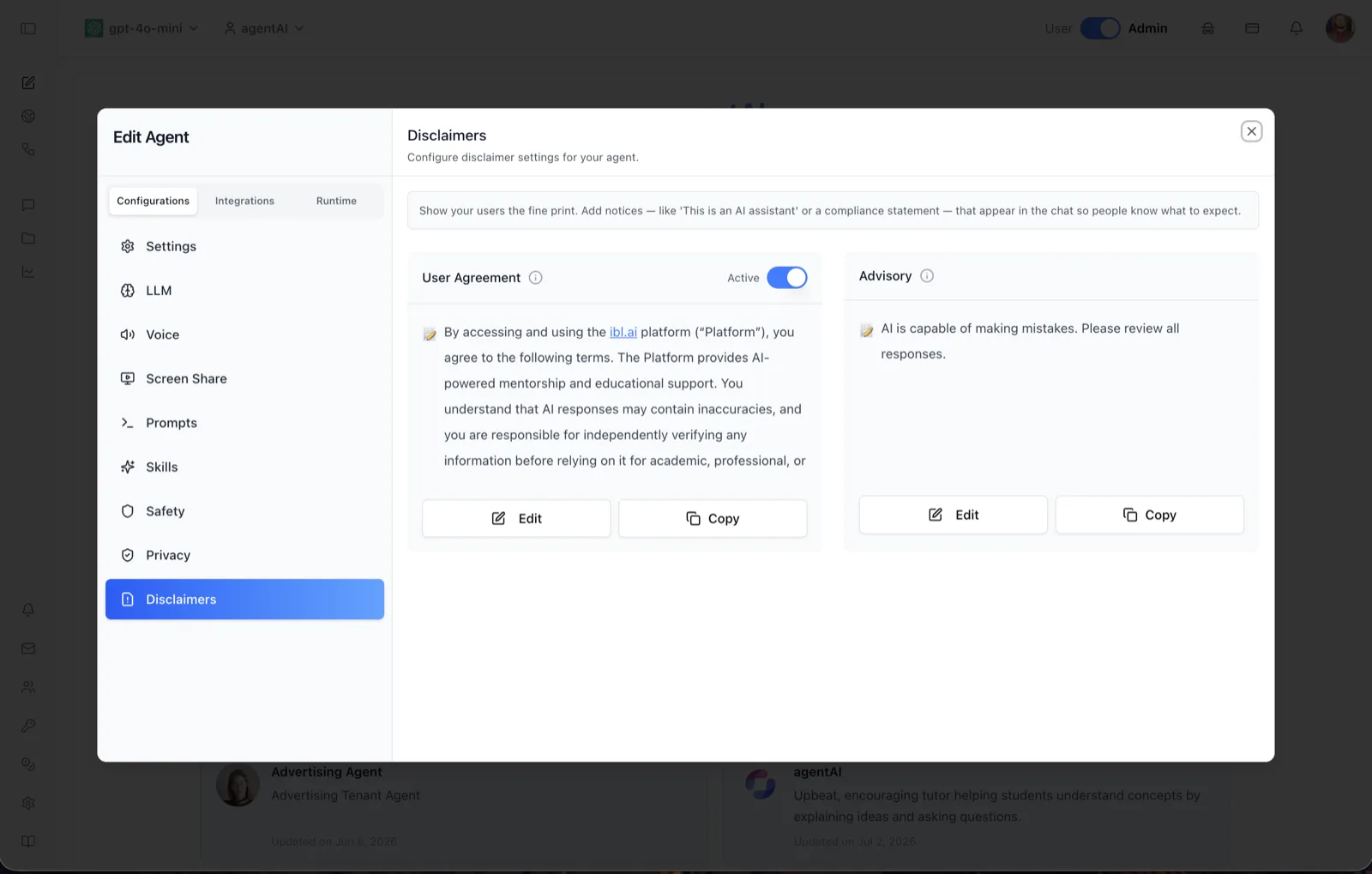Click the "Advertising Tenant Agent" text behind dialog
Viewport: 1372px width, 874px height.
[x=346, y=795]
